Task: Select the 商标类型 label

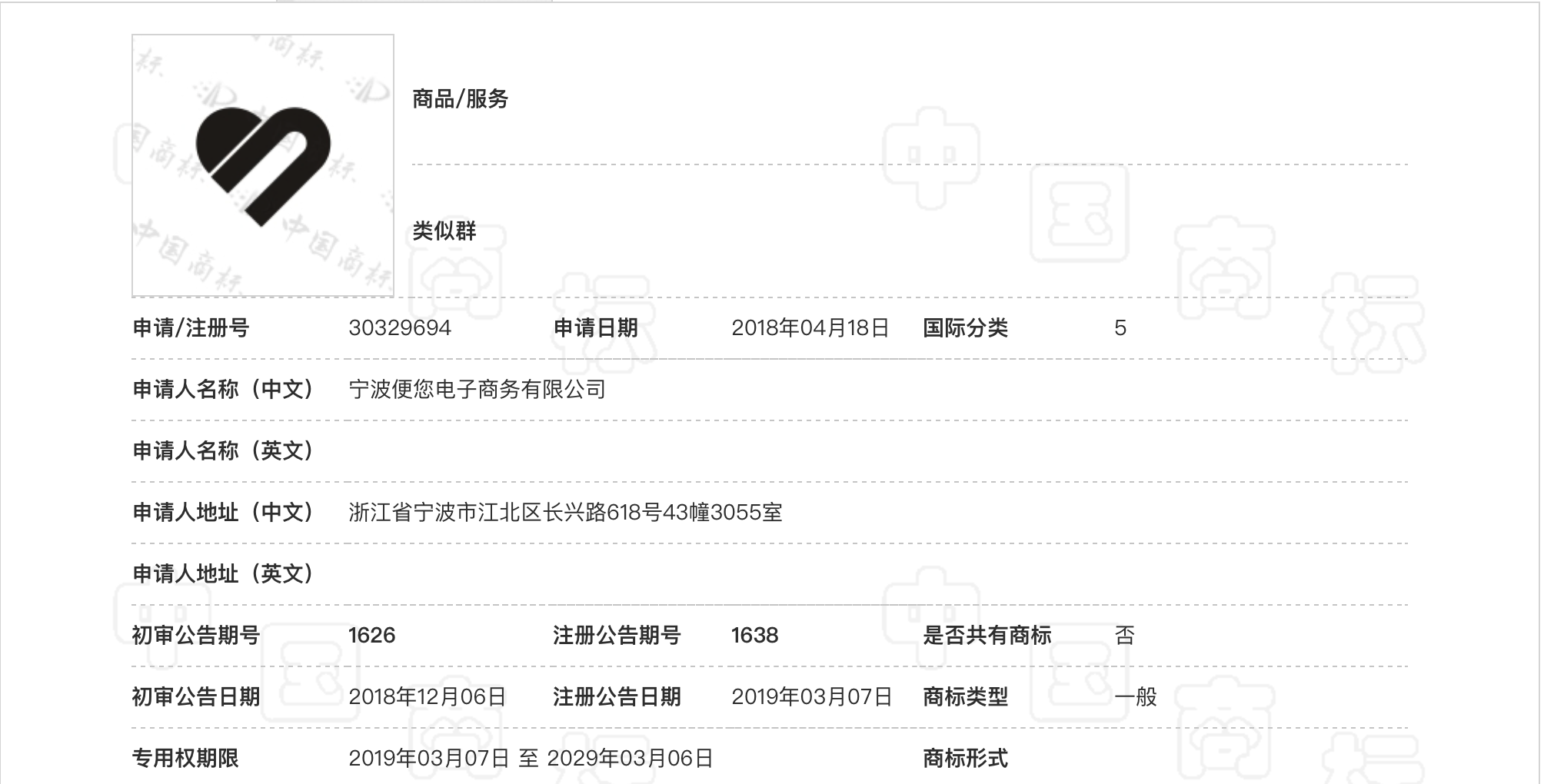Action: pyautogui.click(x=965, y=697)
